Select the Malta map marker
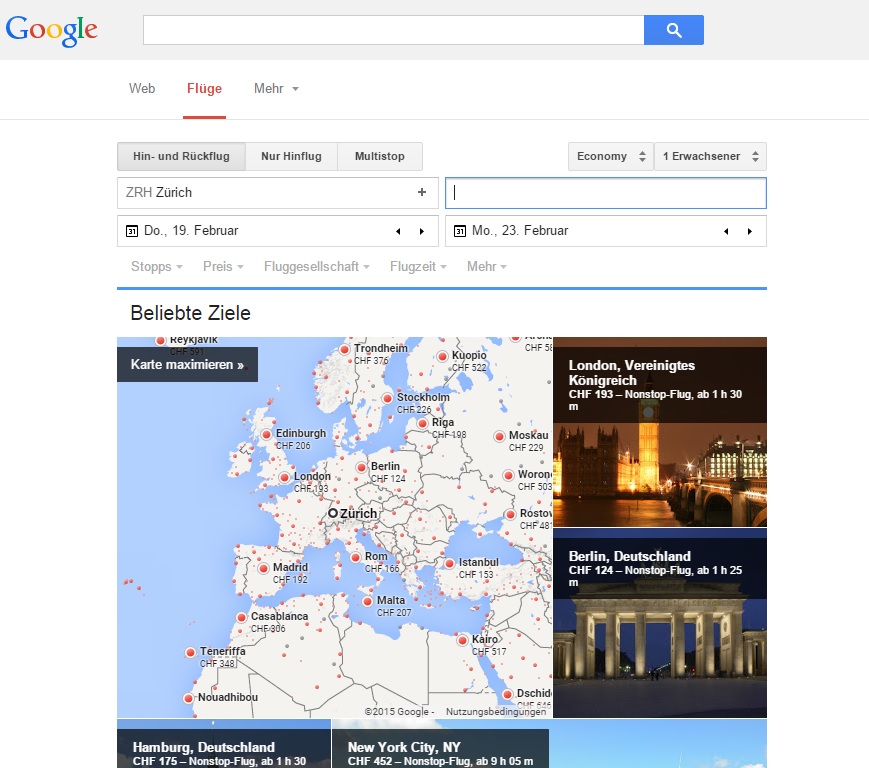 [x=367, y=601]
